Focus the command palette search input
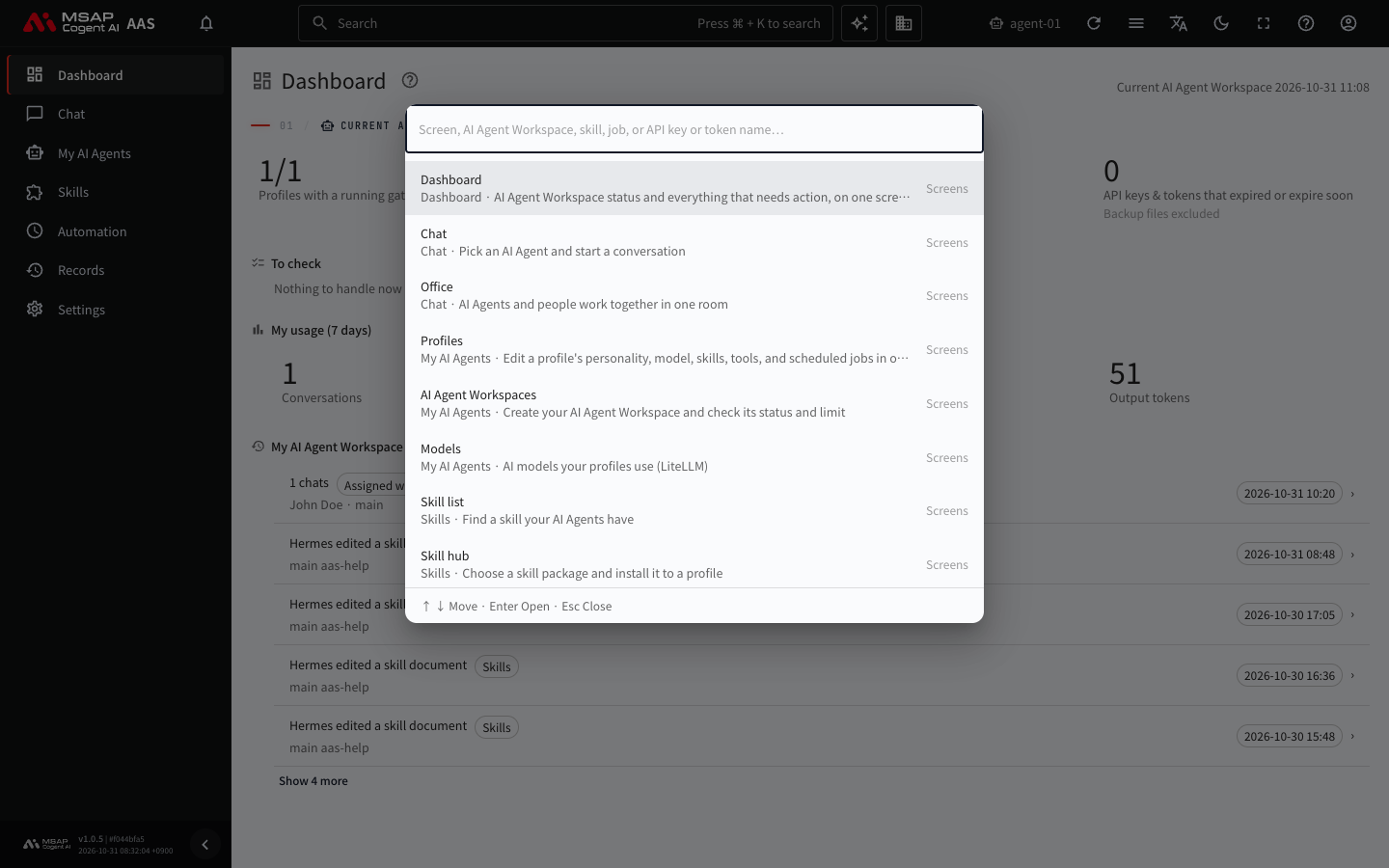The width and height of the screenshot is (1389, 868). (694, 129)
